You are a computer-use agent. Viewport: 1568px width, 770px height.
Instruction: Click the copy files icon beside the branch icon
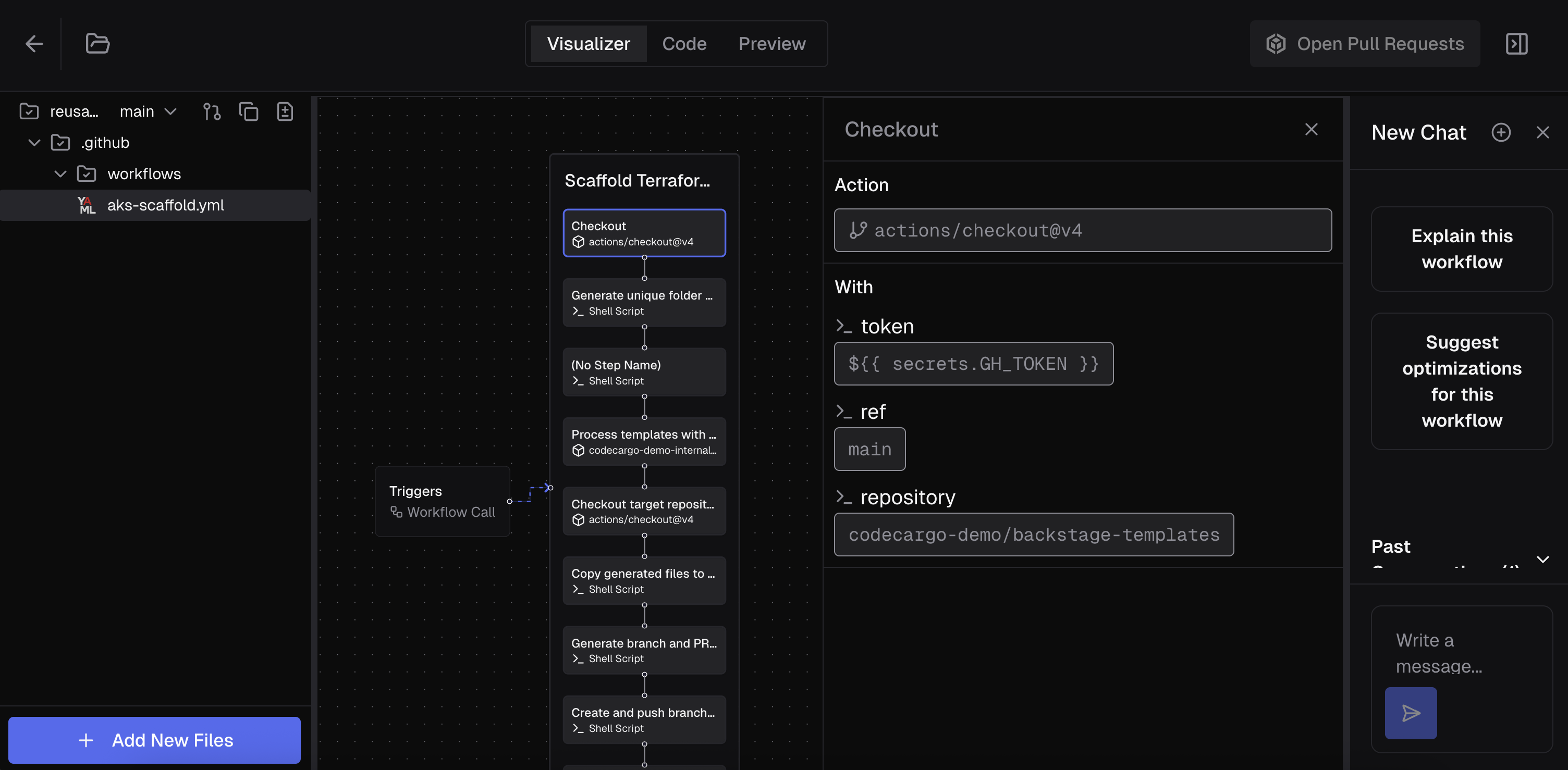[249, 111]
